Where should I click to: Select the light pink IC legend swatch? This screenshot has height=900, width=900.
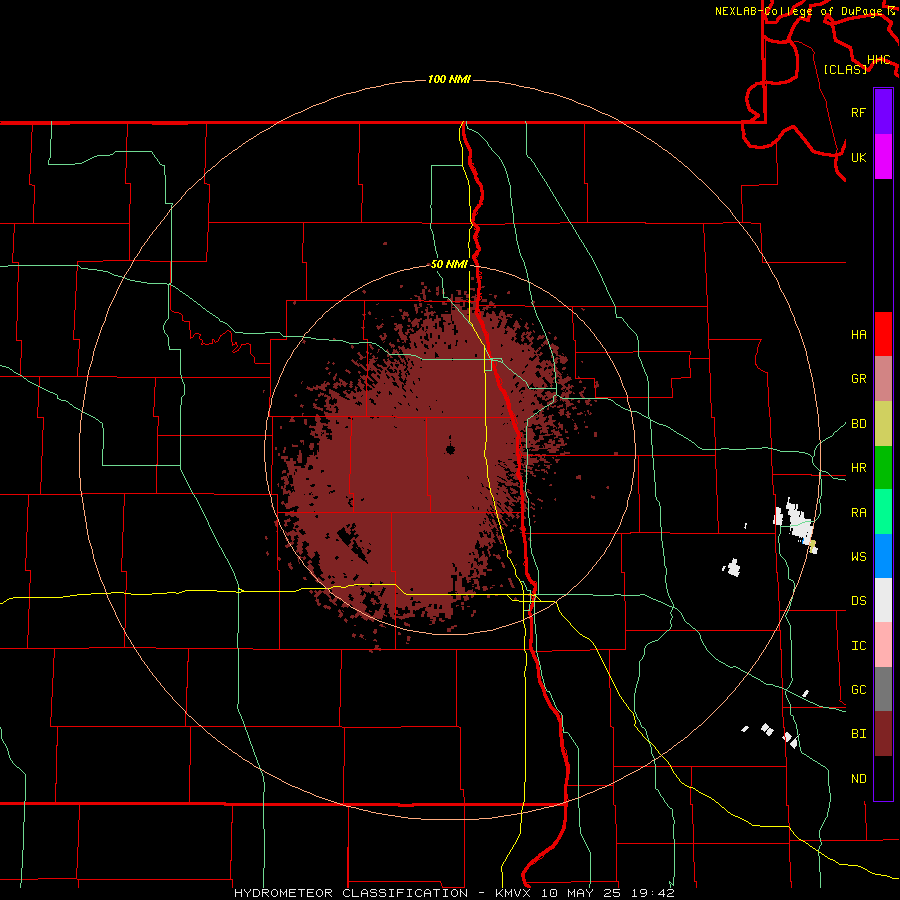[883, 645]
